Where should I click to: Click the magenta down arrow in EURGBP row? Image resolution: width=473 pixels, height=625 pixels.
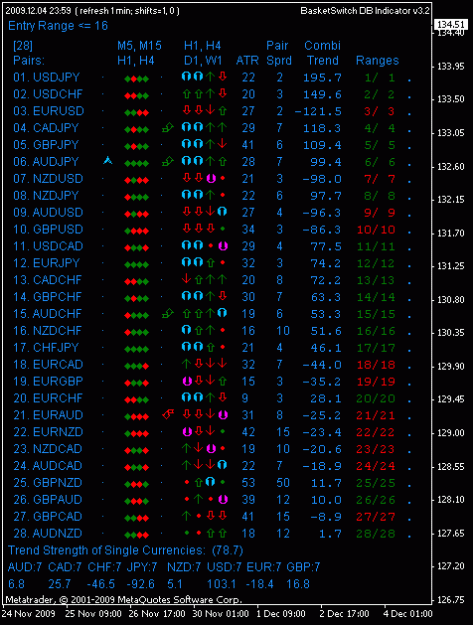coord(187,381)
